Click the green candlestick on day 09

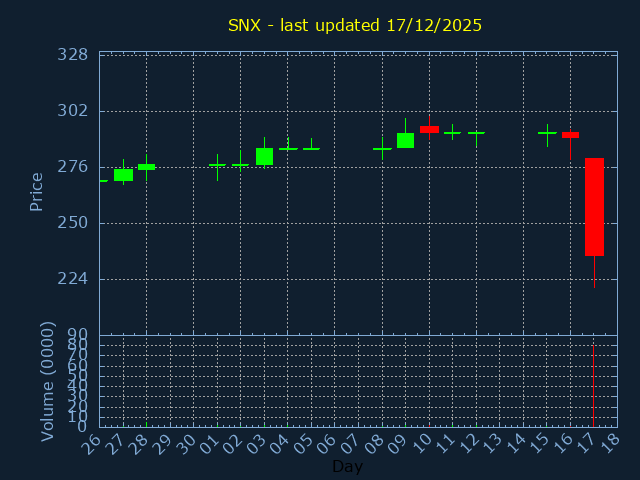(405, 141)
